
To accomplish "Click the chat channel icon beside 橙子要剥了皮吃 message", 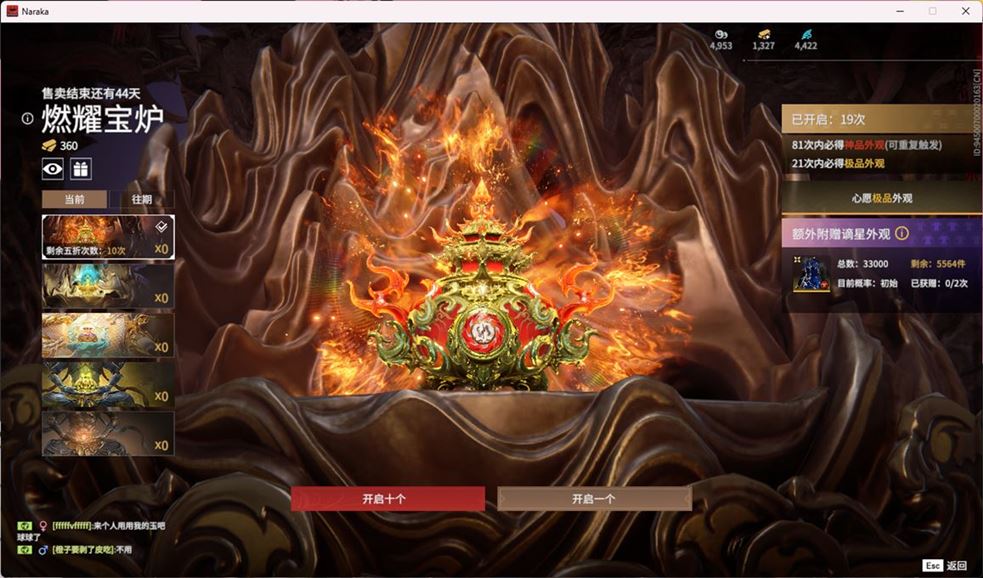I will pos(24,550).
